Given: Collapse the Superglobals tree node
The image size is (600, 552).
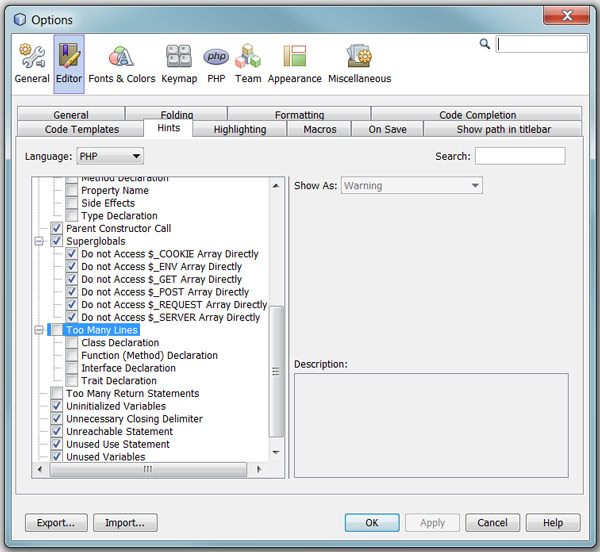Looking at the screenshot, I should pos(39,241).
